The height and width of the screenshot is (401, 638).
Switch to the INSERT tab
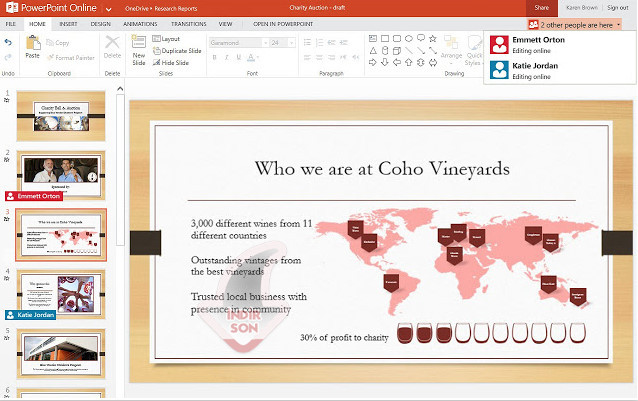click(68, 24)
